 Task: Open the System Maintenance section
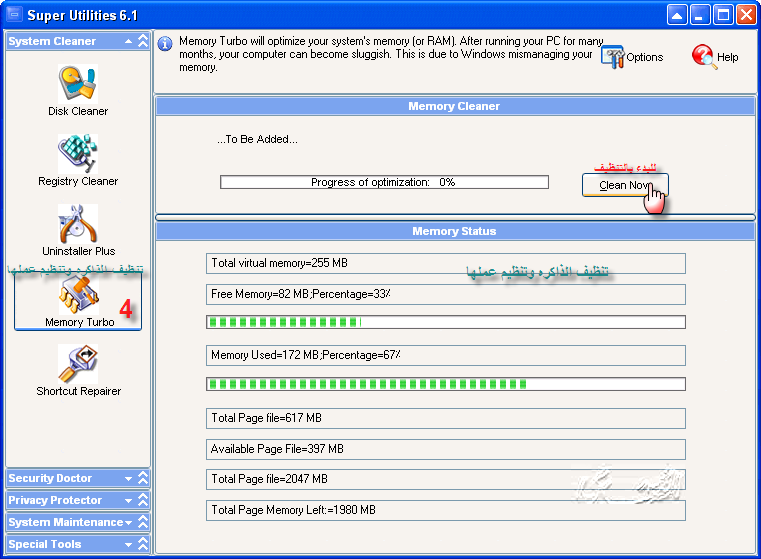(x=78, y=522)
